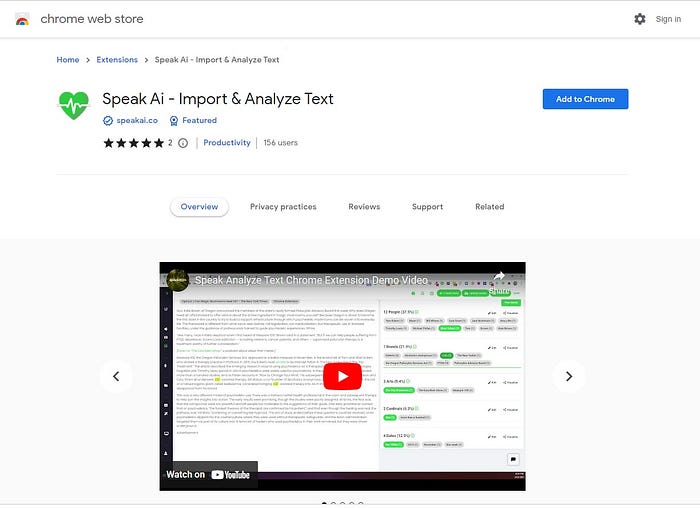Image resolution: width=700 pixels, height=508 pixels.
Task: Click the rating count number 2
Action: (170, 143)
